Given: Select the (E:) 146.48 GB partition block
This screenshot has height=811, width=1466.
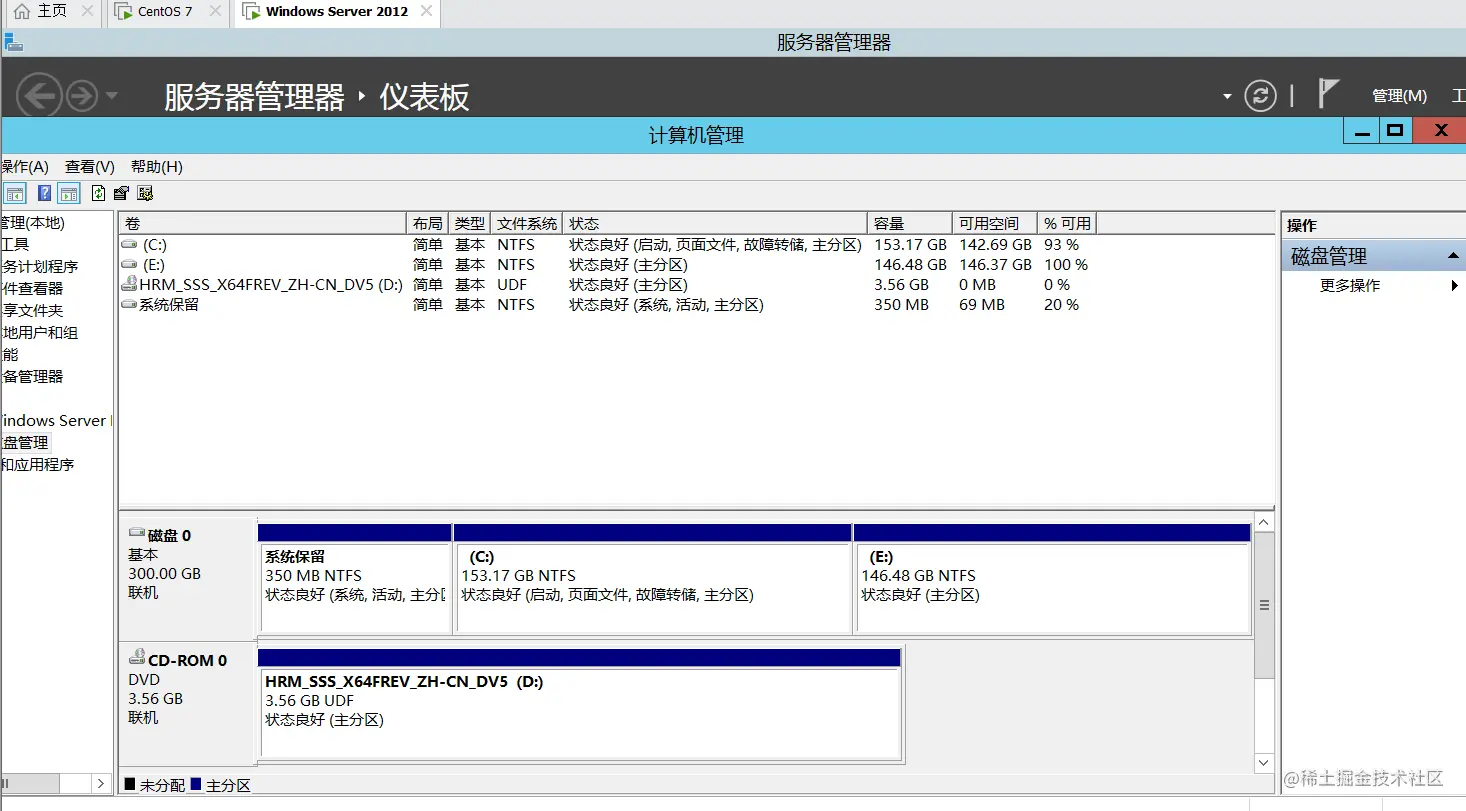Looking at the screenshot, I should (1052, 578).
